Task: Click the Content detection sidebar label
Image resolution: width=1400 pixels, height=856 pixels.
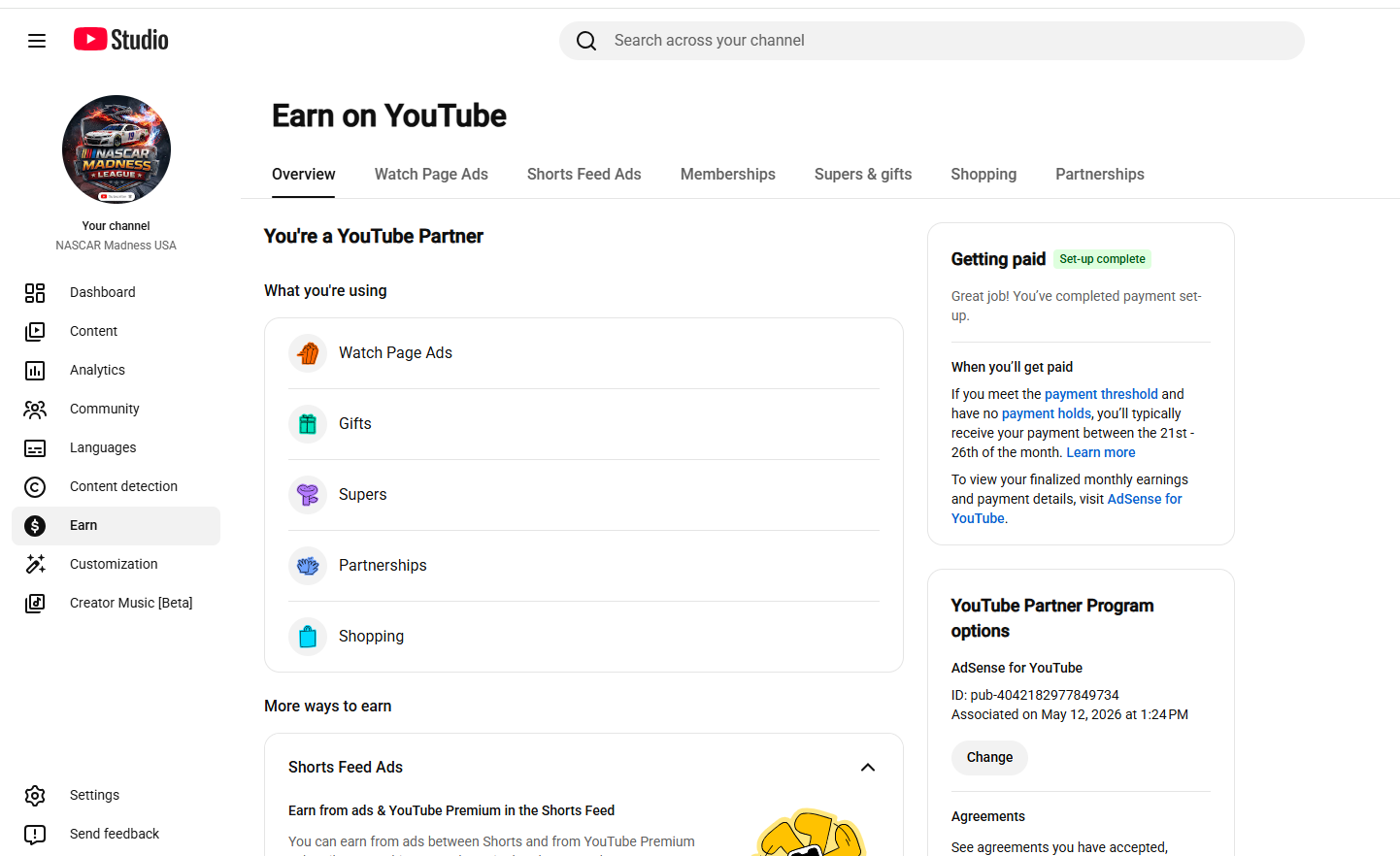Action: 123,487
